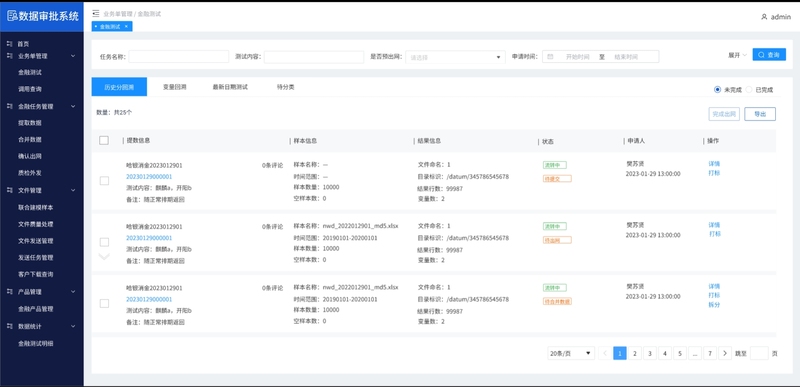Collapse the sidebar with the hamburger icon
Screen dimensions: 800x387
coord(96,14)
